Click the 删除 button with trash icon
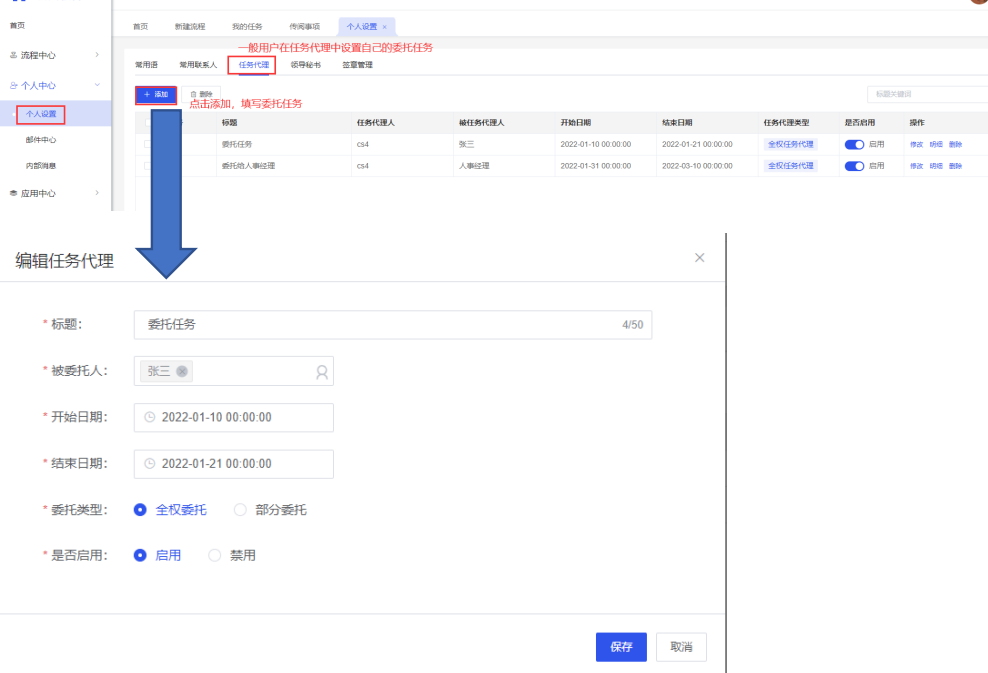The height and width of the screenshot is (673, 988). (201, 94)
